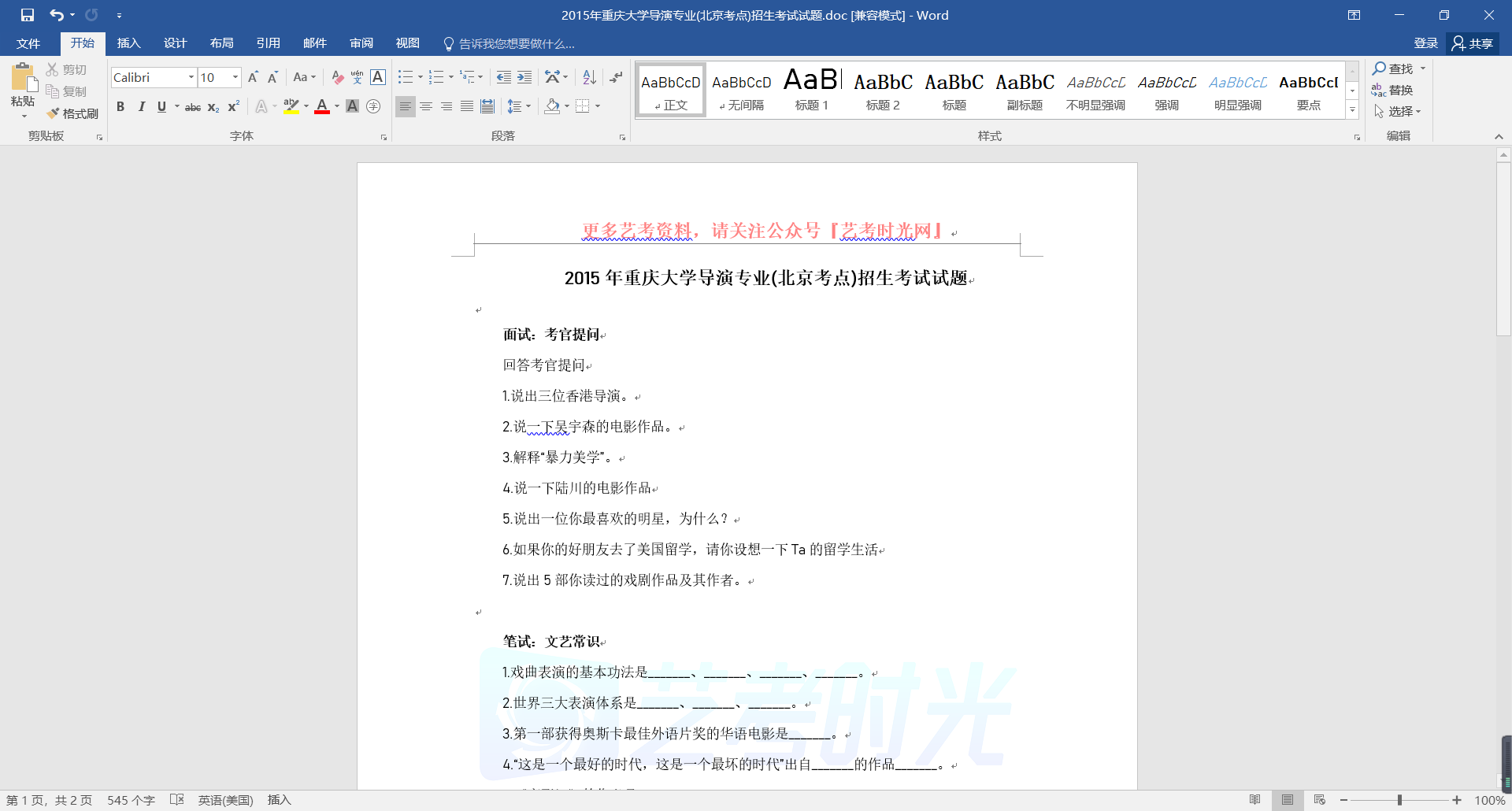Click the Undo arrow icon
Viewport: 1512px width, 811px height.
56,15
